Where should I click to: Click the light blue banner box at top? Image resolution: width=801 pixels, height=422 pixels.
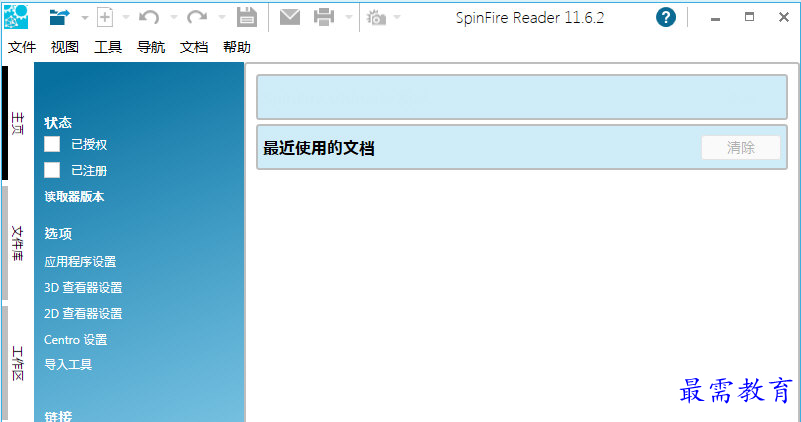pos(522,97)
